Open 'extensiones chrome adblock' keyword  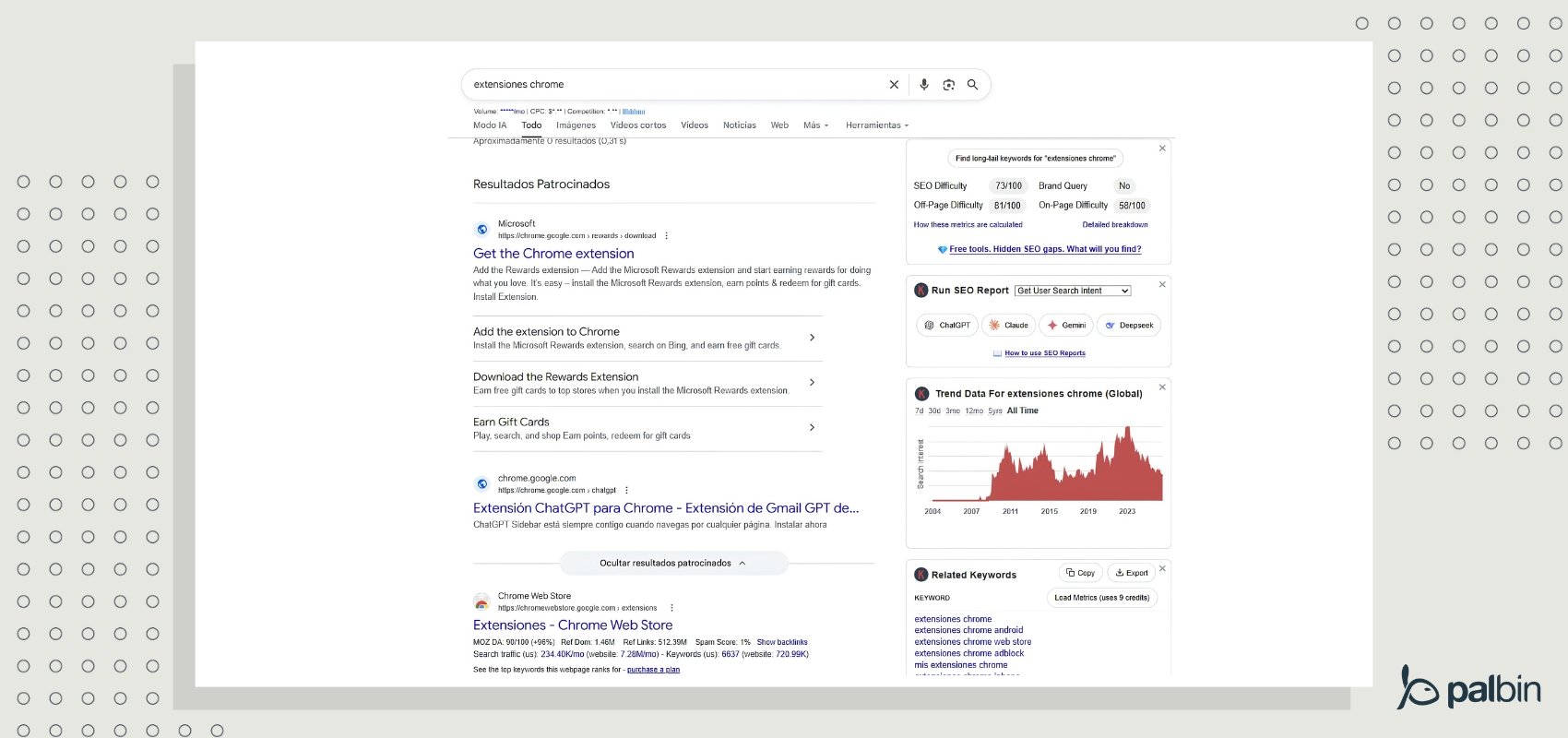pyautogui.click(x=969, y=653)
